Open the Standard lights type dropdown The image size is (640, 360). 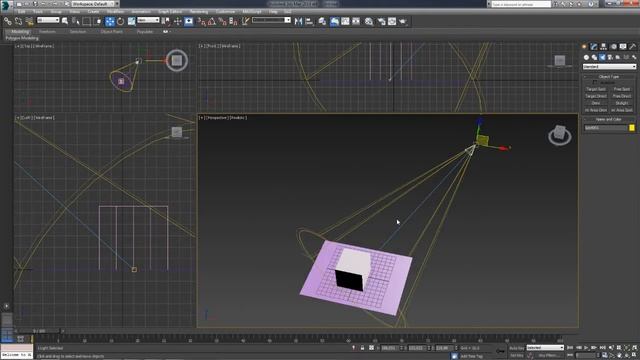coord(609,66)
